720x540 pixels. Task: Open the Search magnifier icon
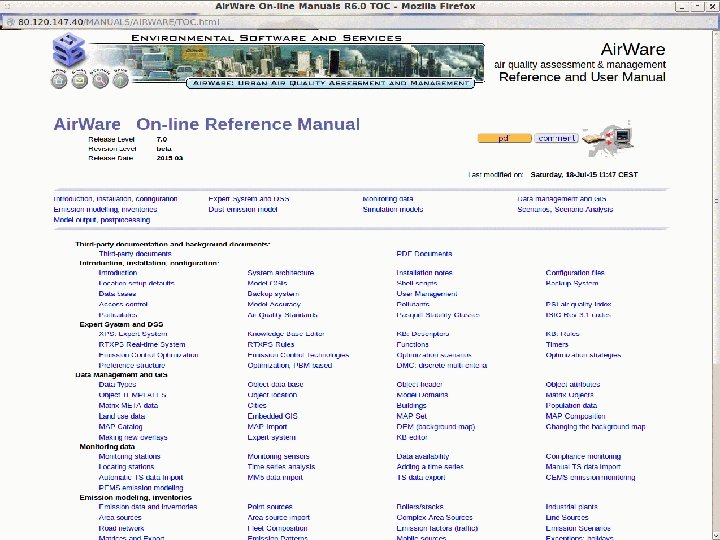pyautogui.click(x=100, y=80)
